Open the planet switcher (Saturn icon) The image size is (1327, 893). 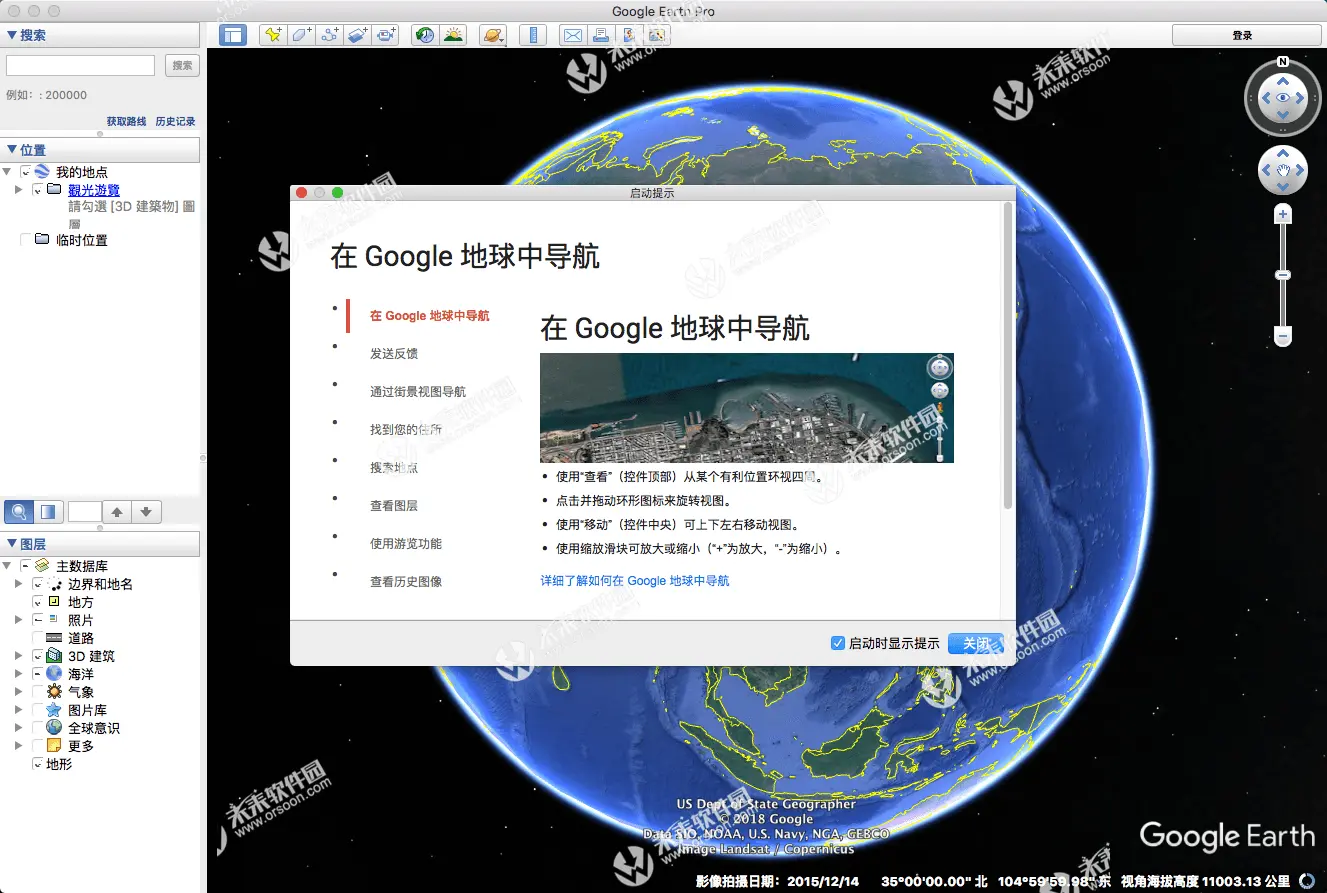click(x=493, y=35)
